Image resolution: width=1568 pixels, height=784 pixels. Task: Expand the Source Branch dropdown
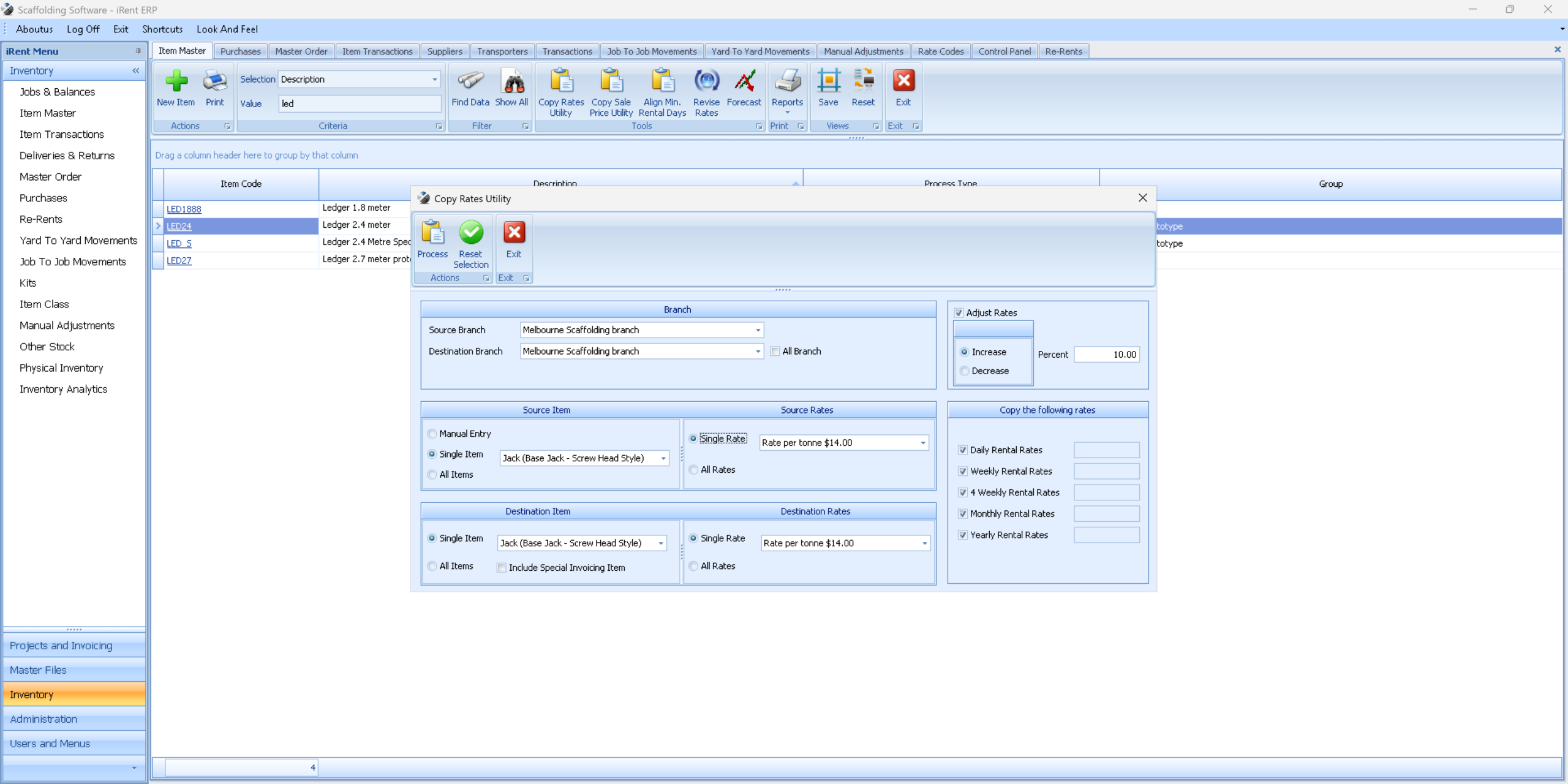758,330
